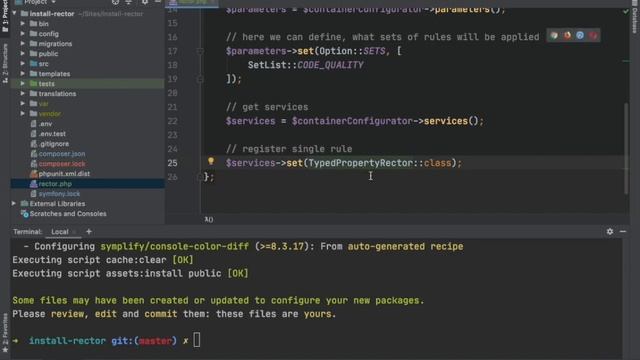The width and height of the screenshot is (640, 360).
Task: Expand the vendor folder arrow
Action: pos(23,113)
